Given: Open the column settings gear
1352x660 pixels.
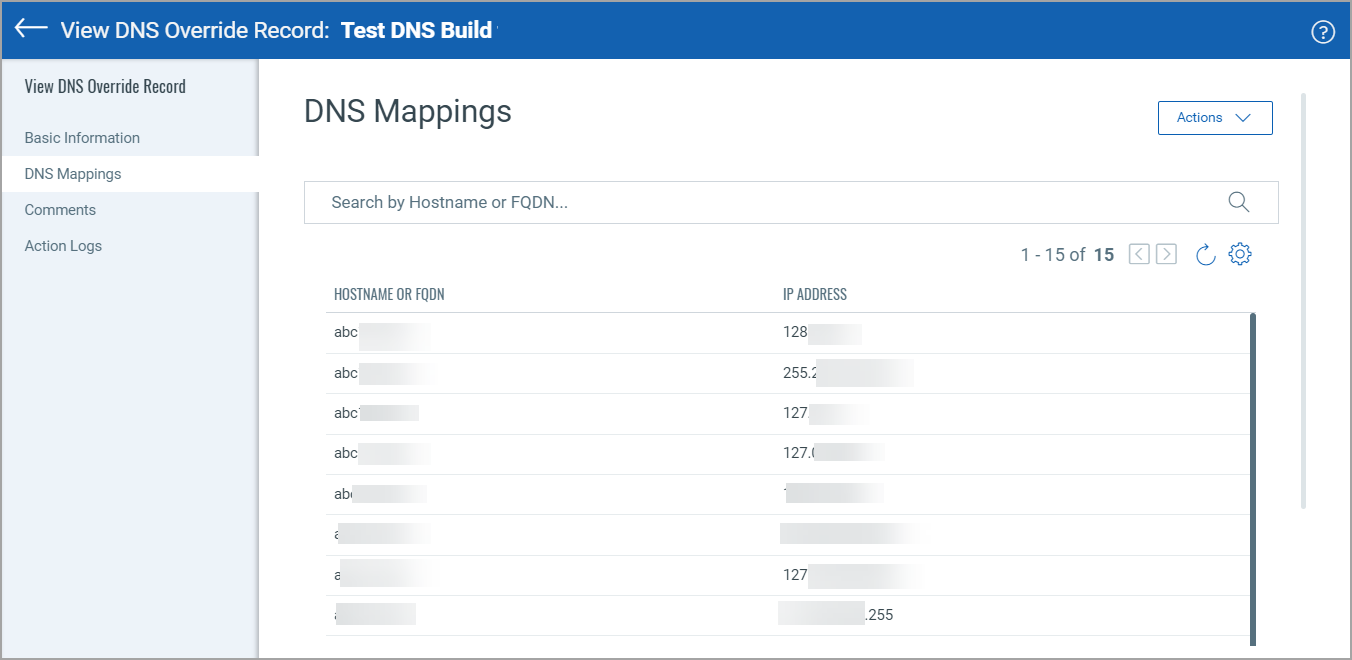Looking at the screenshot, I should 1240,253.
